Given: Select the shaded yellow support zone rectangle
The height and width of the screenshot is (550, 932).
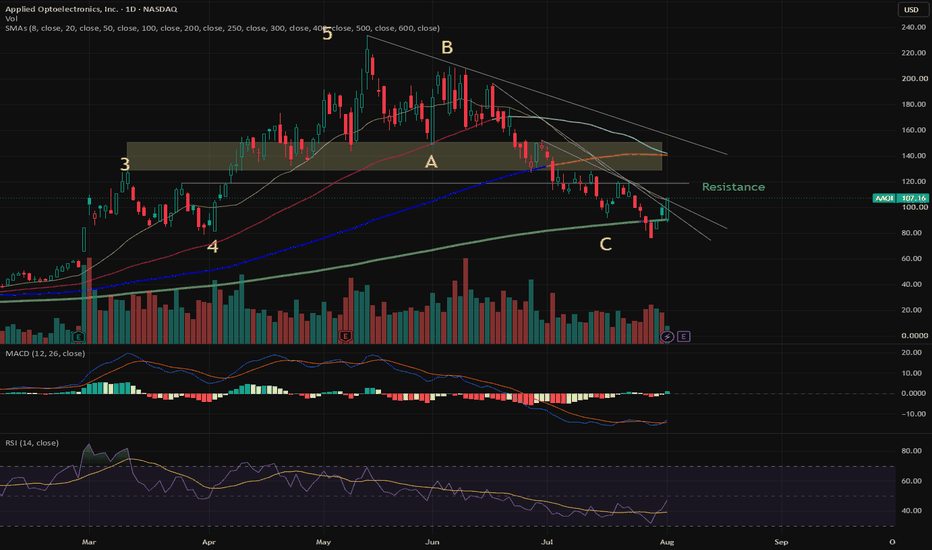Looking at the screenshot, I should pyautogui.click(x=394, y=156).
